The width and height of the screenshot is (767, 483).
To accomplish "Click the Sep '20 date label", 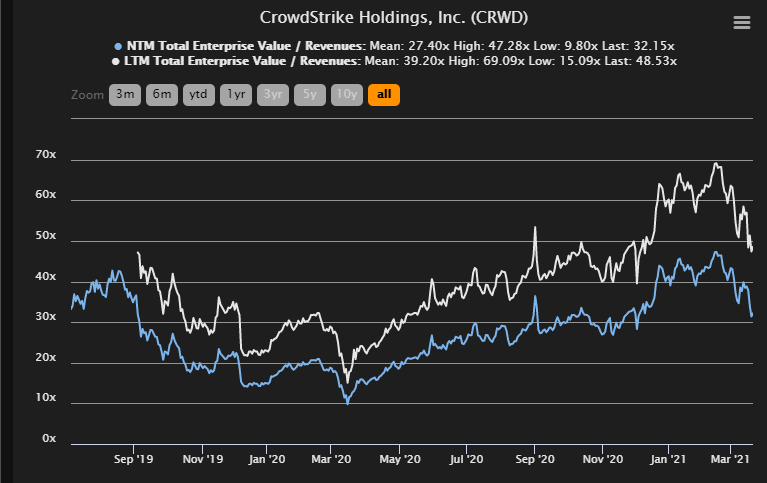I will tap(535, 460).
